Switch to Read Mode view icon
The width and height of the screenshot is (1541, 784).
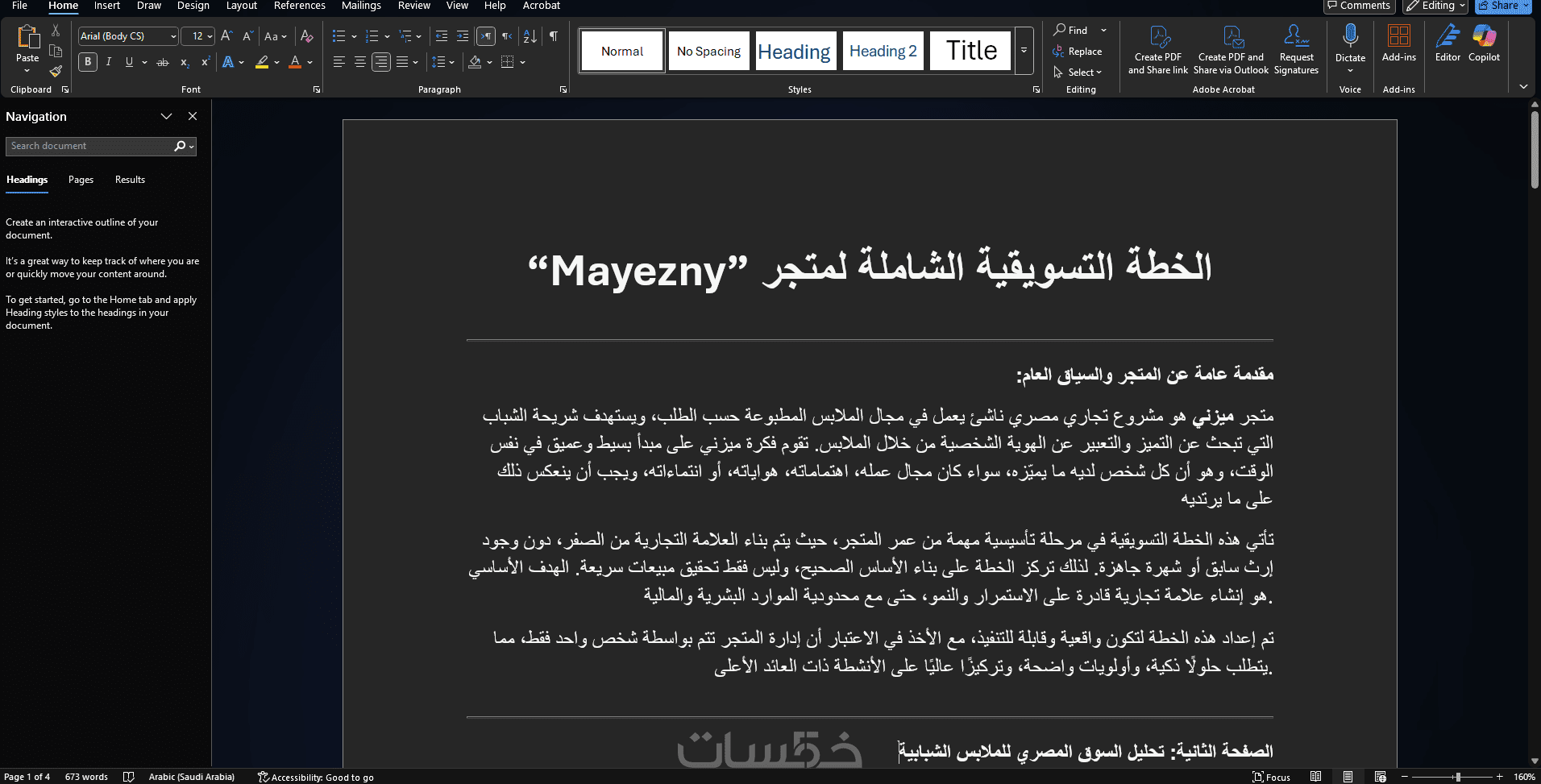1315,777
